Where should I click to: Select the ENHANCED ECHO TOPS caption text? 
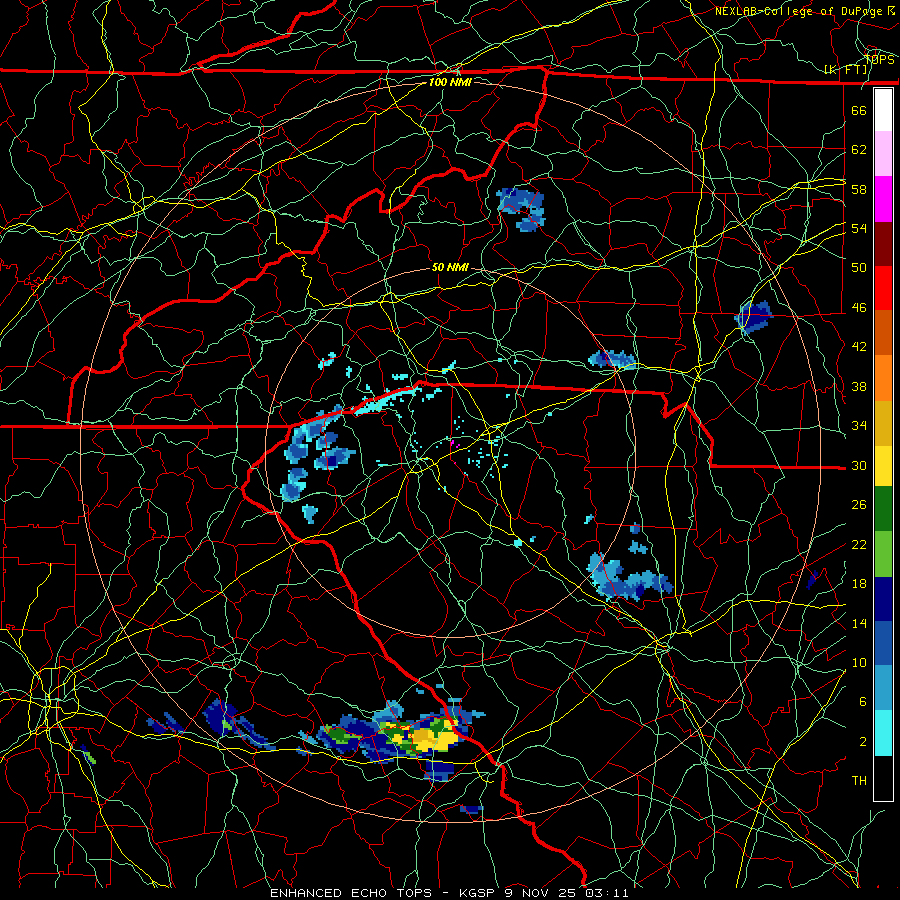click(351, 893)
